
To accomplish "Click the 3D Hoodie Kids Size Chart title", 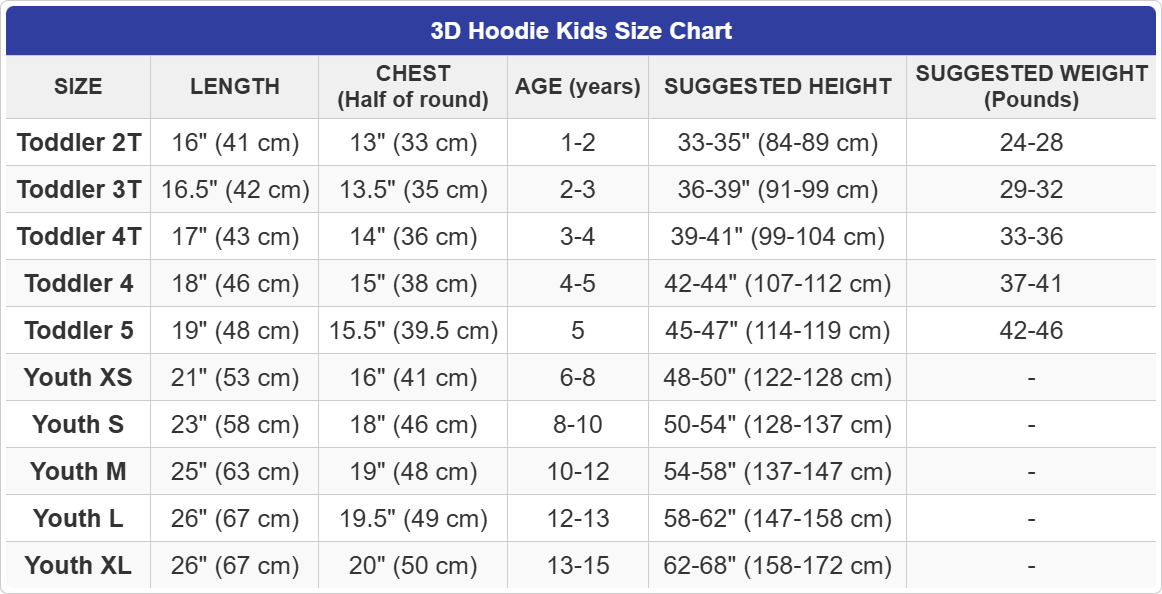I will pyautogui.click(x=581, y=31).
